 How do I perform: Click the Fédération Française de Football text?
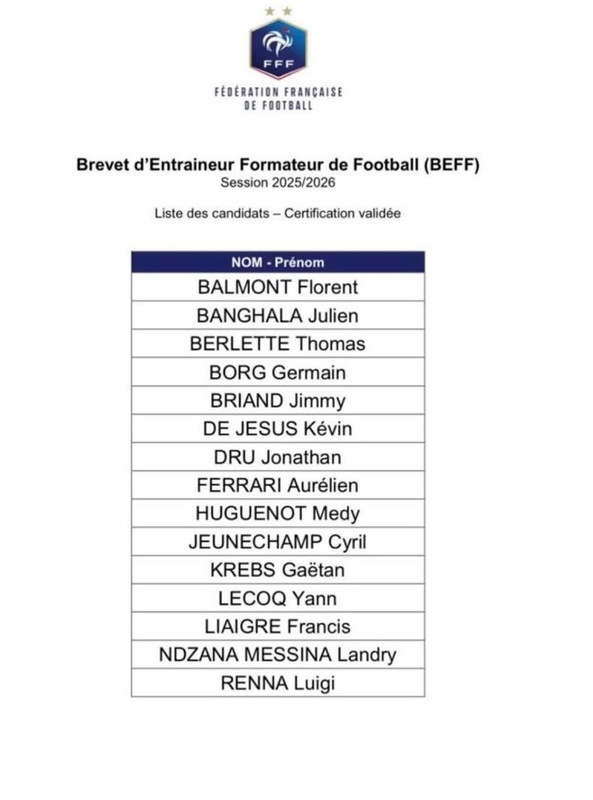[x=278, y=99]
